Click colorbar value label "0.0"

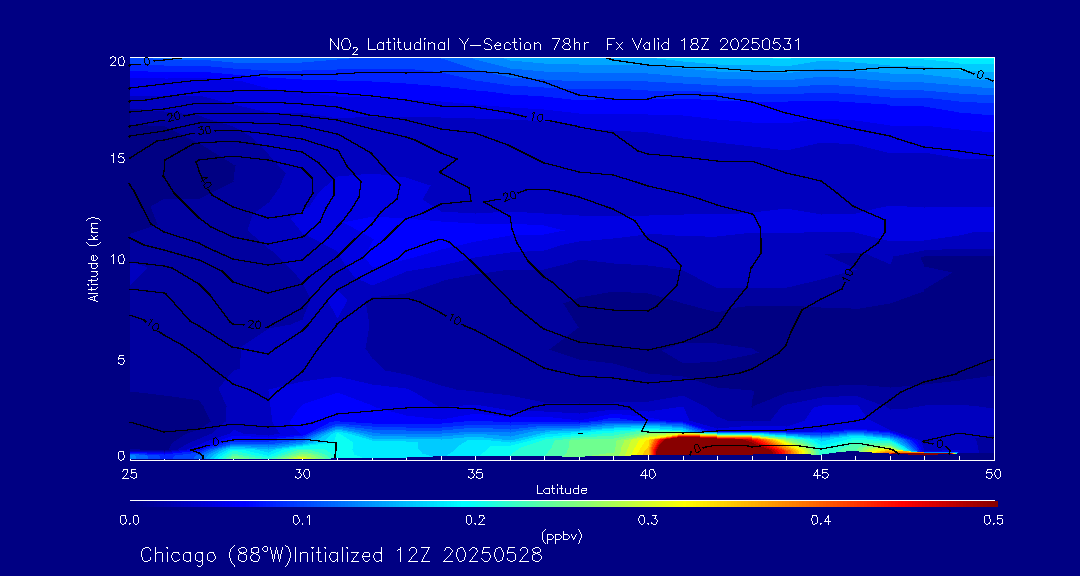[x=129, y=520]
